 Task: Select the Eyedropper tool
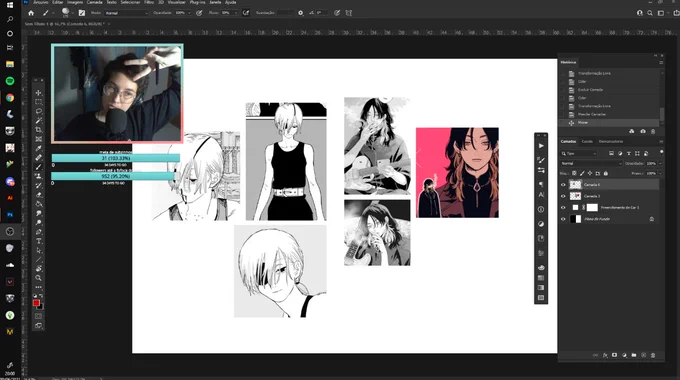[x=39, y=148]
